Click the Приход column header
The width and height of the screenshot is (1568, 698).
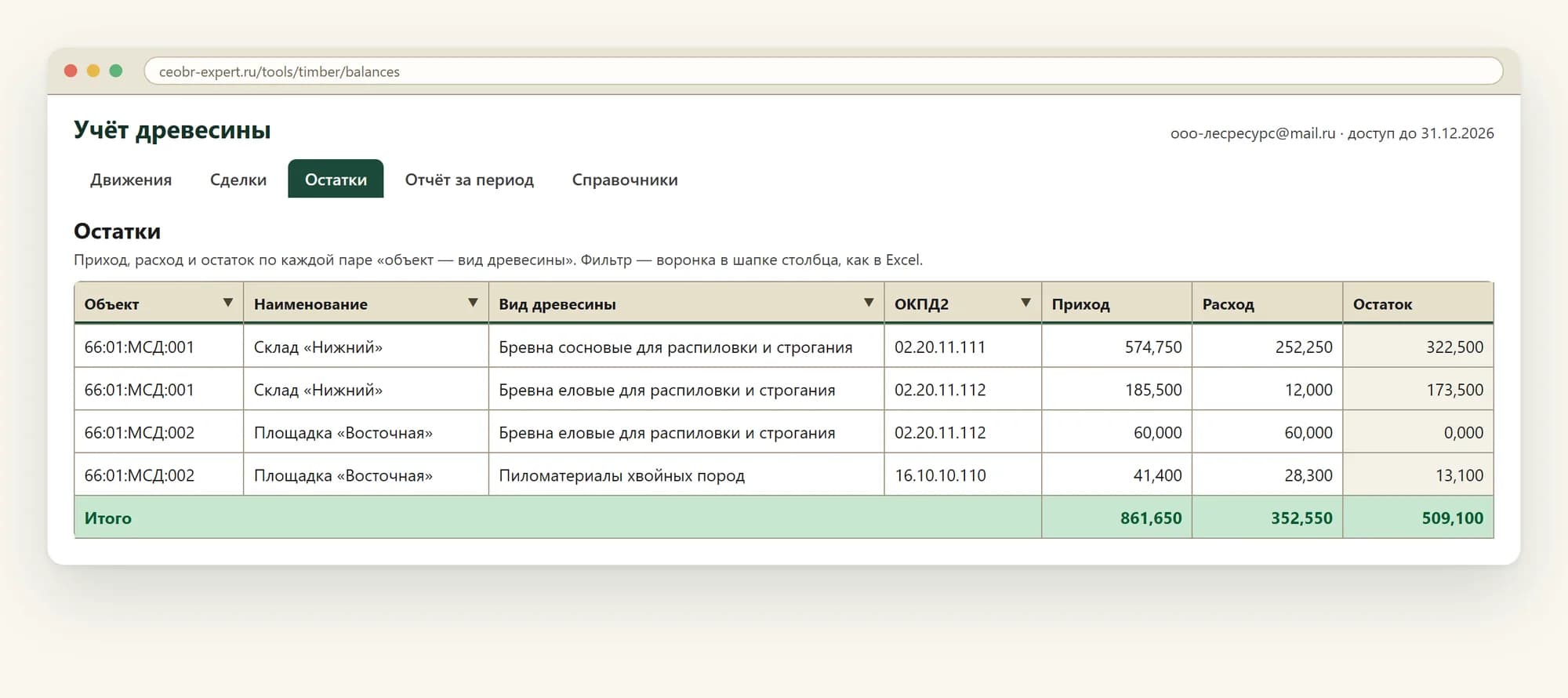point(1116,304)
